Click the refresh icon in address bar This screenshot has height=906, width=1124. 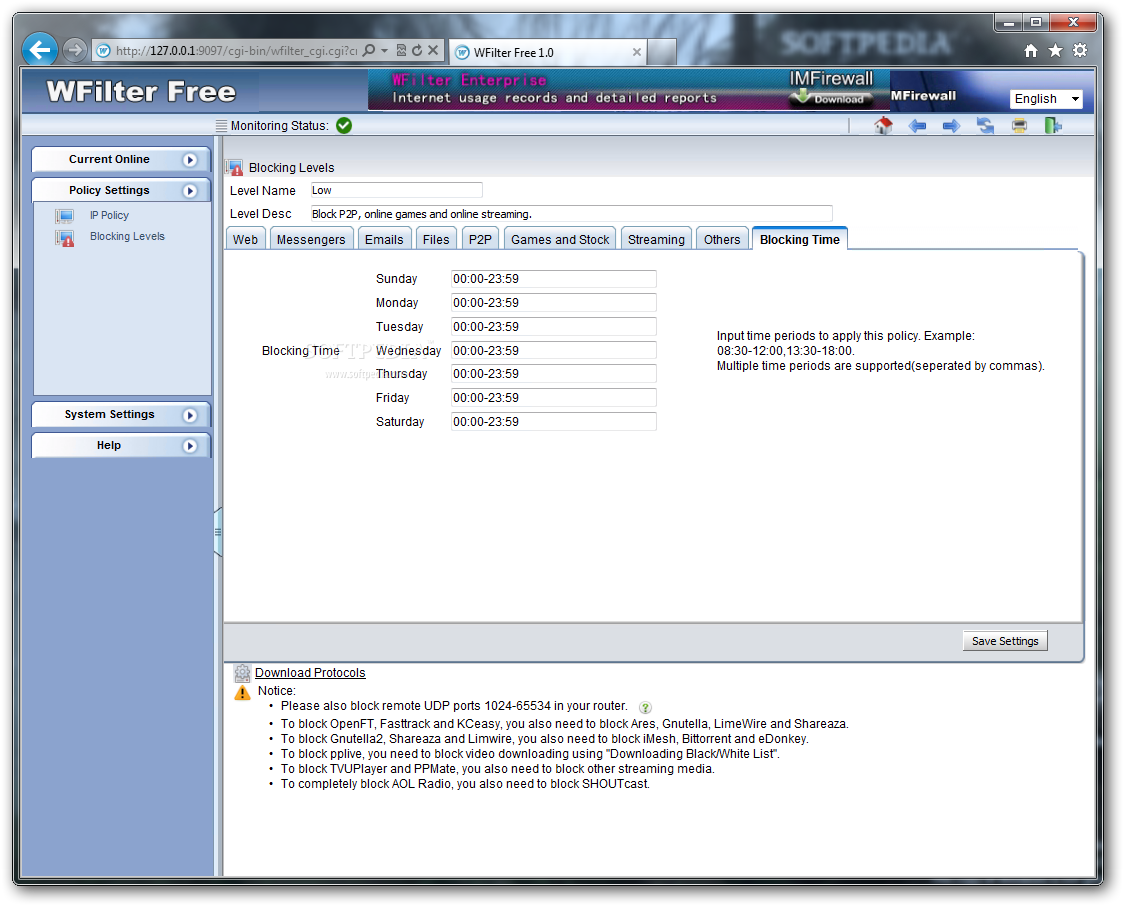[x=417, y=50]
